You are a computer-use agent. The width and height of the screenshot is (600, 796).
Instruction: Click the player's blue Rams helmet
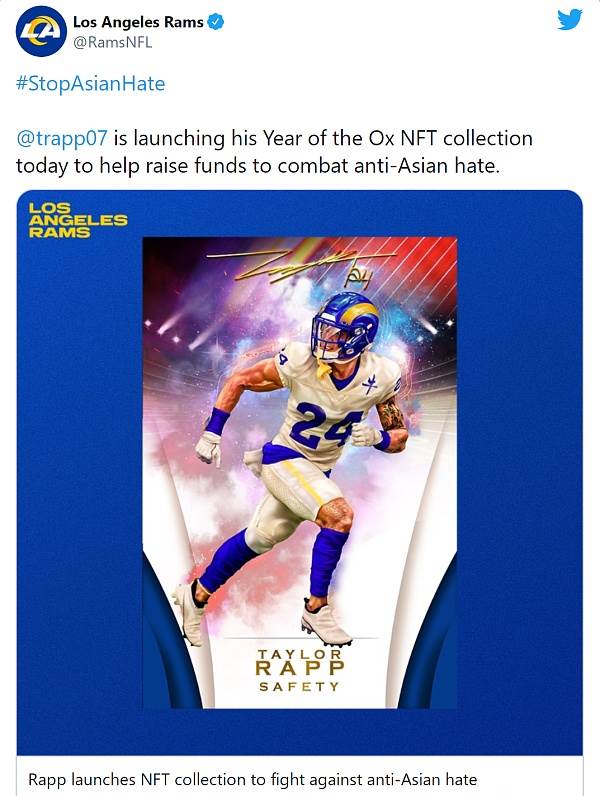346,324
